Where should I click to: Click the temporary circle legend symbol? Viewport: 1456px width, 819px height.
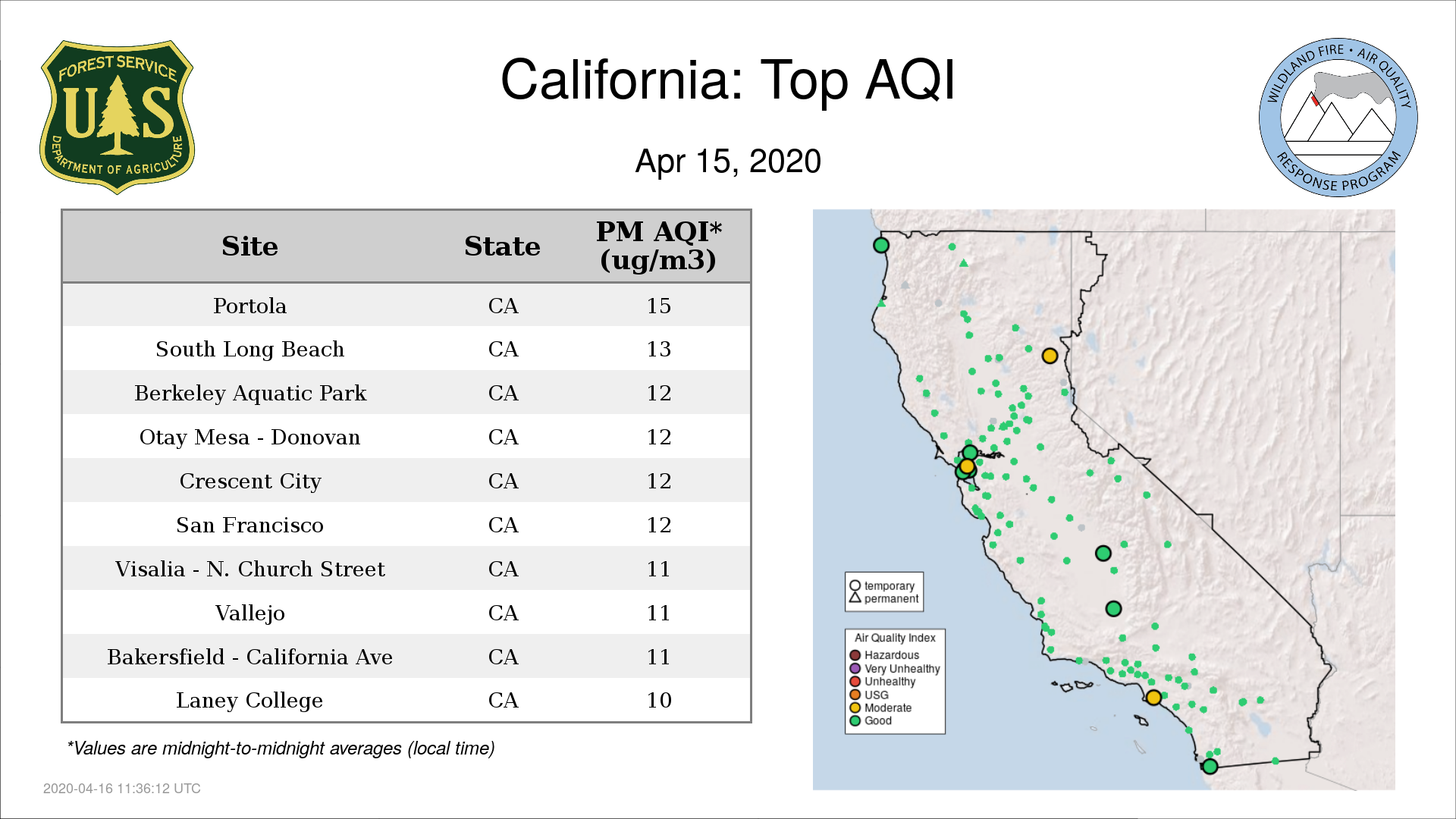[855, 585]
